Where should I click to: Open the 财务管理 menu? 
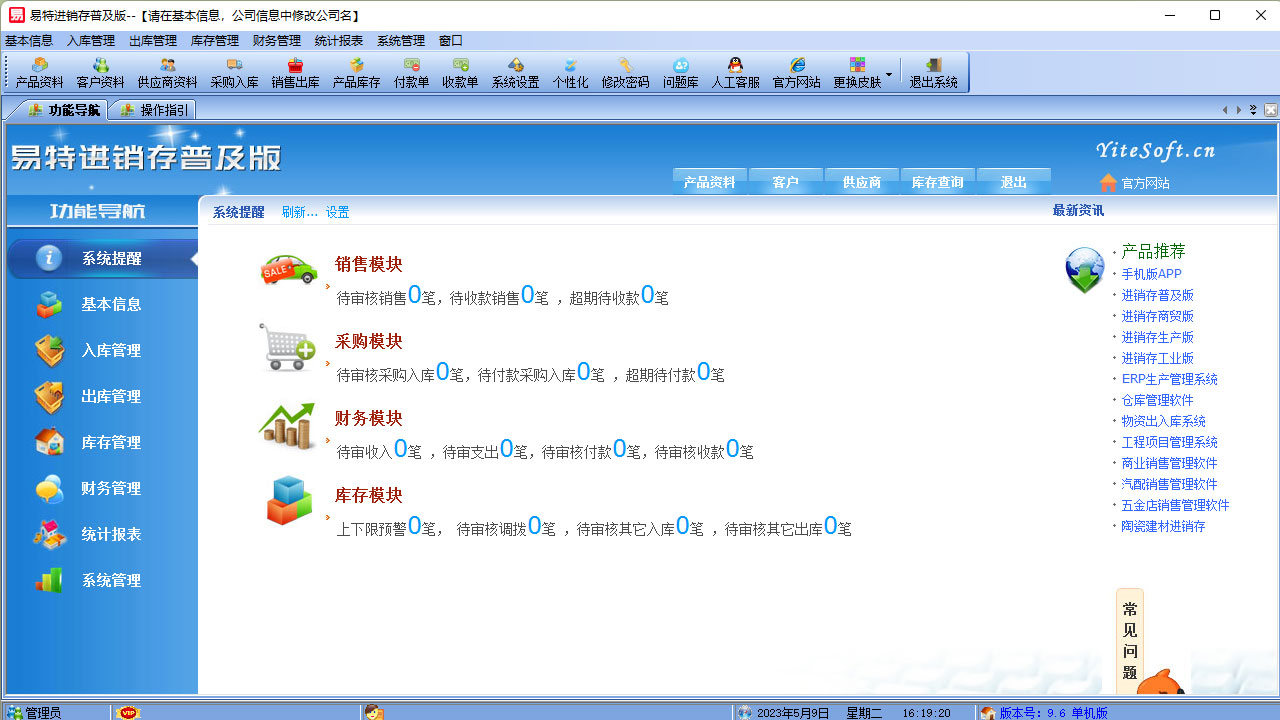[277, 41]
